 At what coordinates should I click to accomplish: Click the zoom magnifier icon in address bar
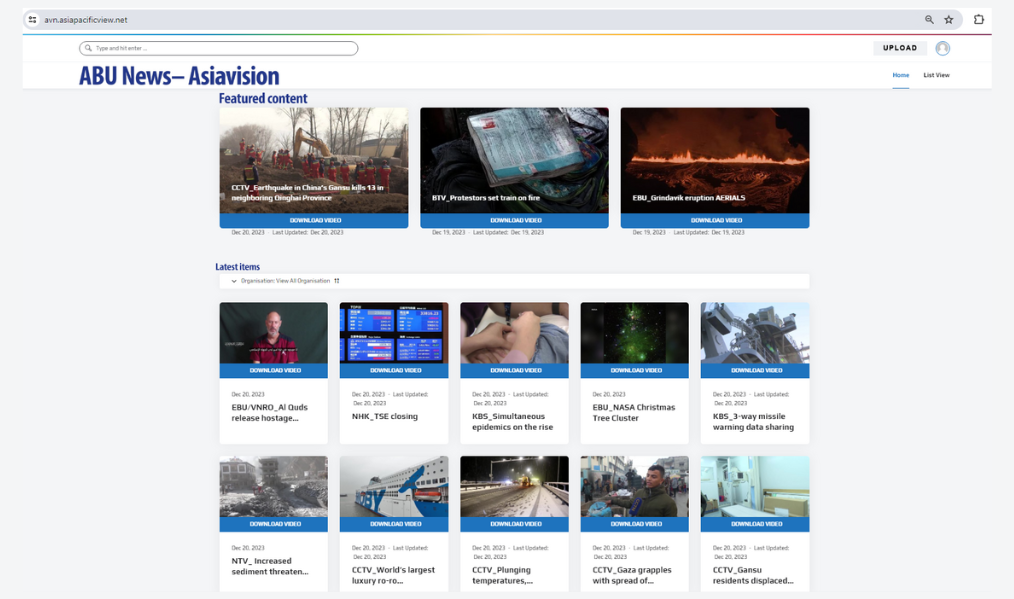point(929,19)
